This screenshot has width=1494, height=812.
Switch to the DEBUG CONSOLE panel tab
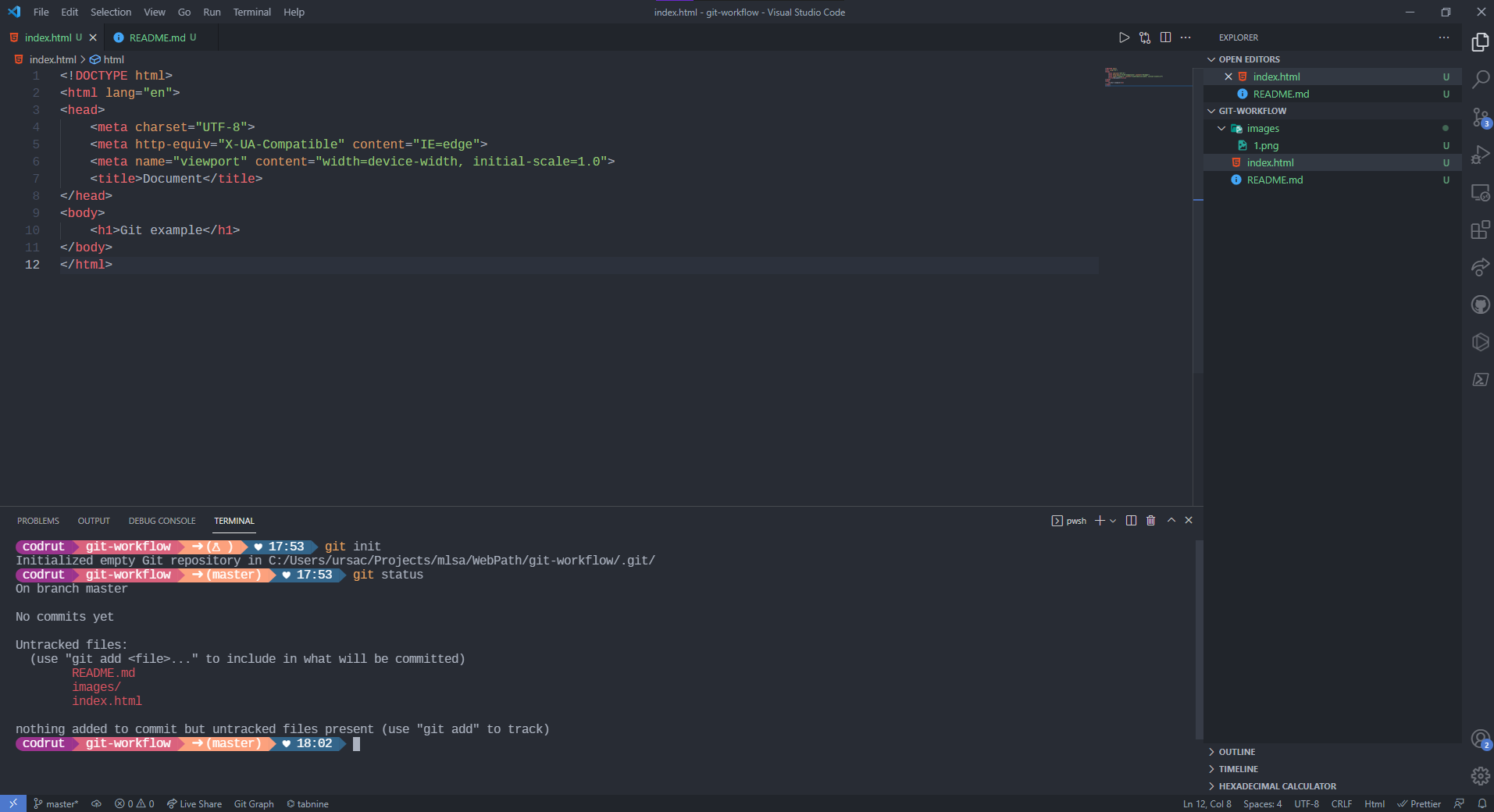click(x=162, y=521)
